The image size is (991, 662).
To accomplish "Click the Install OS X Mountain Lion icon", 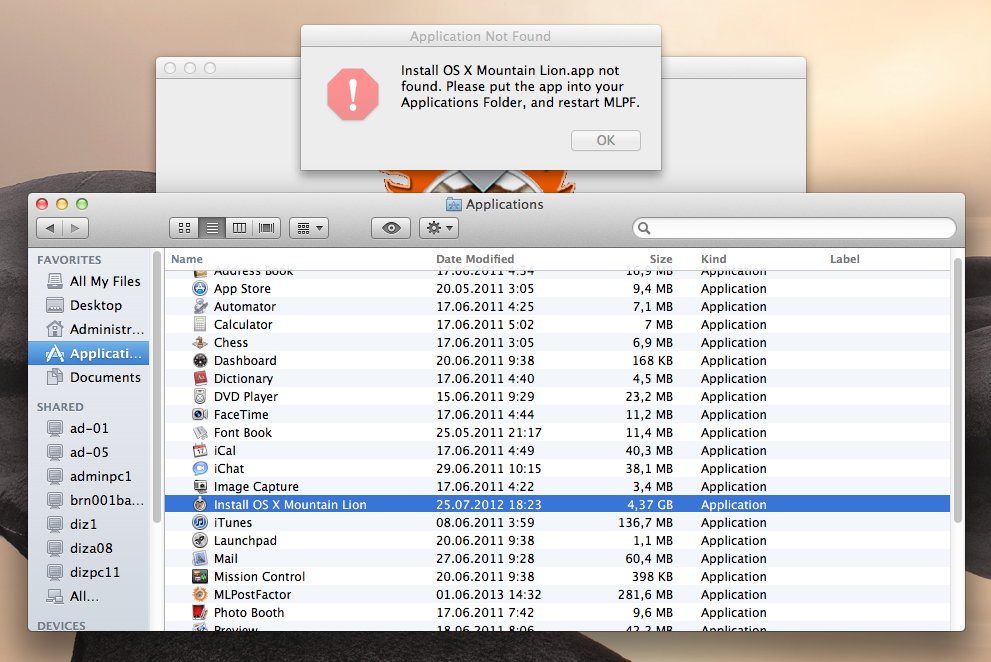I will pyautogui.click(x=200, y=505).
